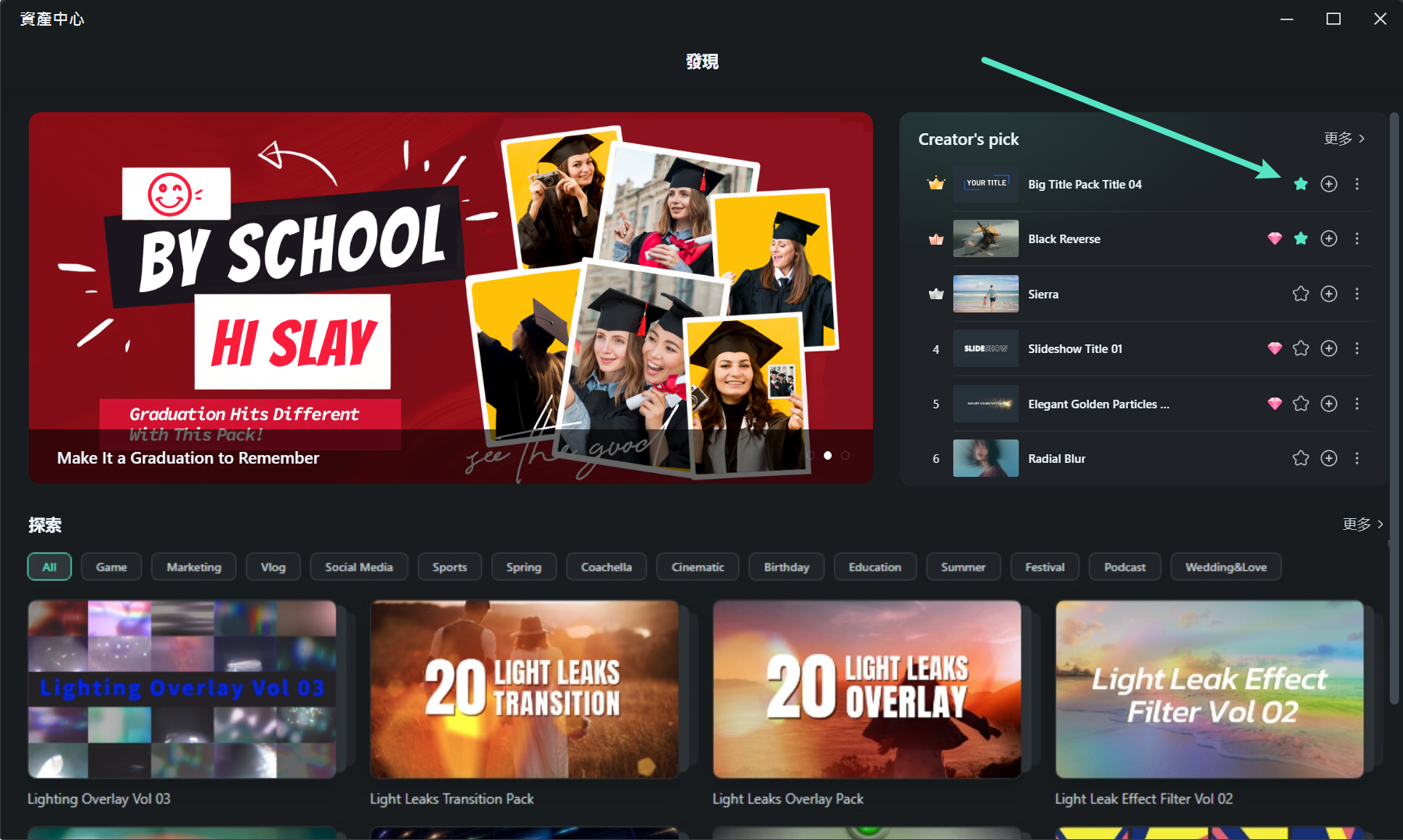
Task: Favorite Radial Blur star
Action: [x=1300, y=458]
